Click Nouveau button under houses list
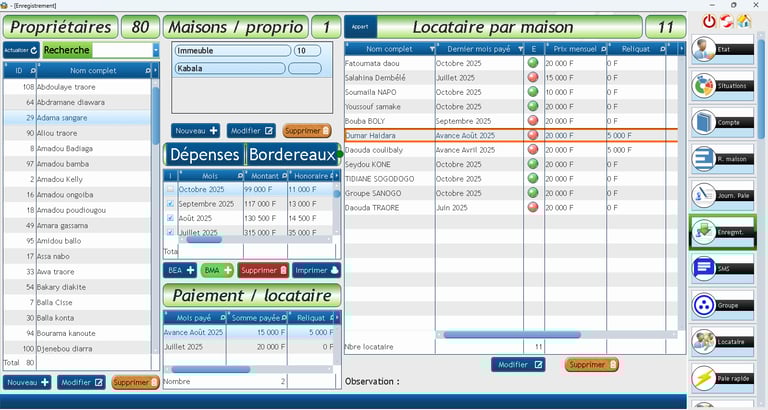The height and width of the screenshot is (410, 768). pos(195,131)
